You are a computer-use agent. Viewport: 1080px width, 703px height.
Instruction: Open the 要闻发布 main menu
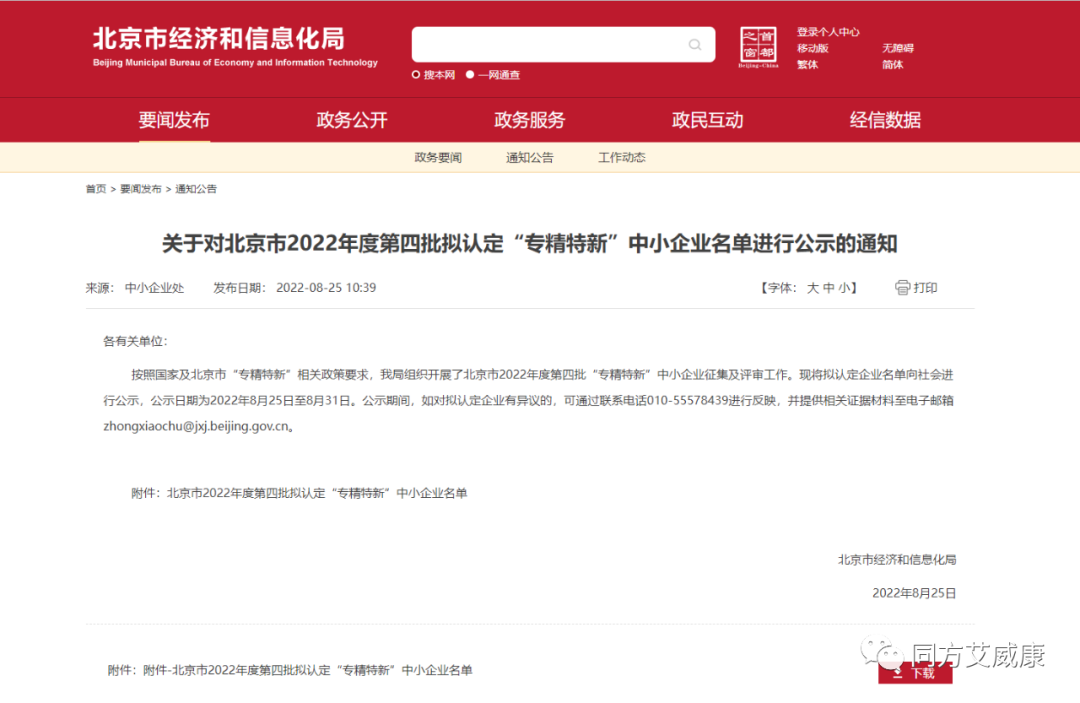(174, 120)
